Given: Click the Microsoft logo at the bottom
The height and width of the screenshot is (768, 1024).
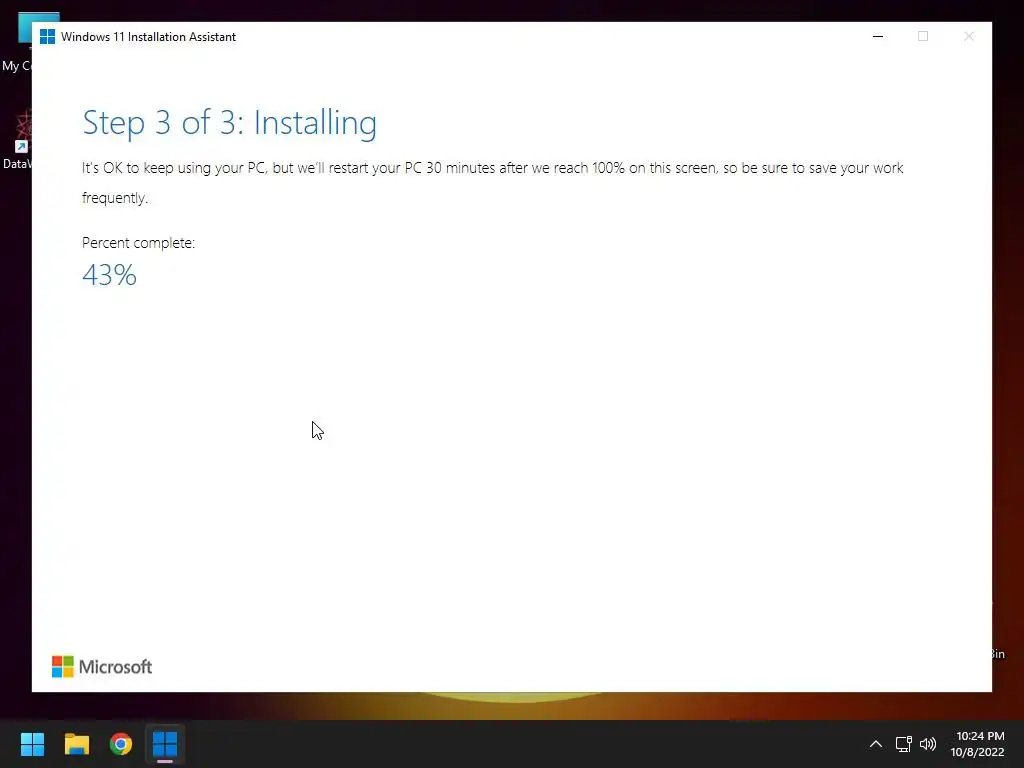Looking at the screenshot, I should (102, 667).
